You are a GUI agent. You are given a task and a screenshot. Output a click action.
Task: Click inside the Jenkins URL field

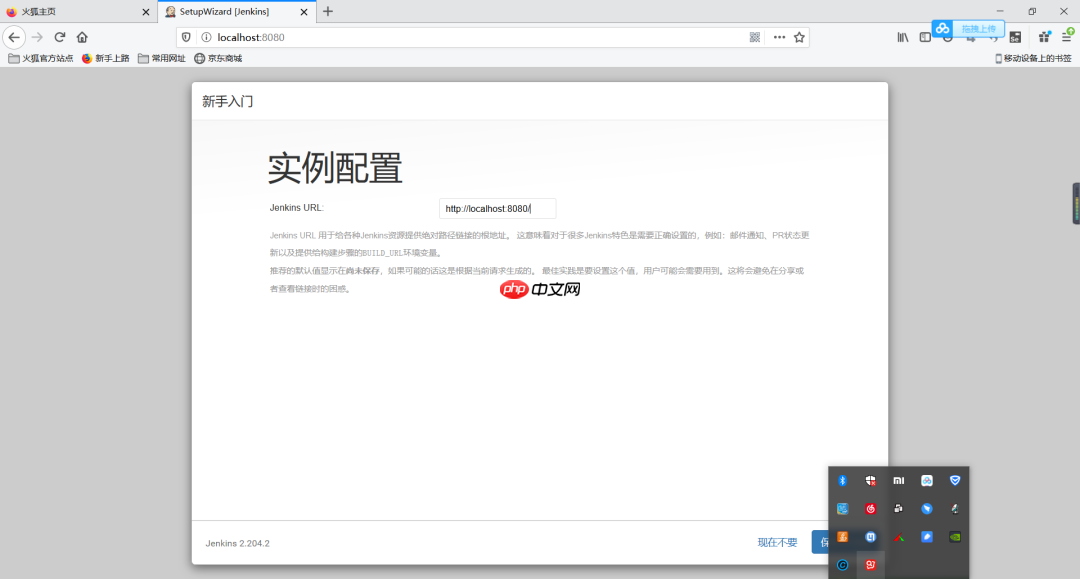tap(496, 208)
